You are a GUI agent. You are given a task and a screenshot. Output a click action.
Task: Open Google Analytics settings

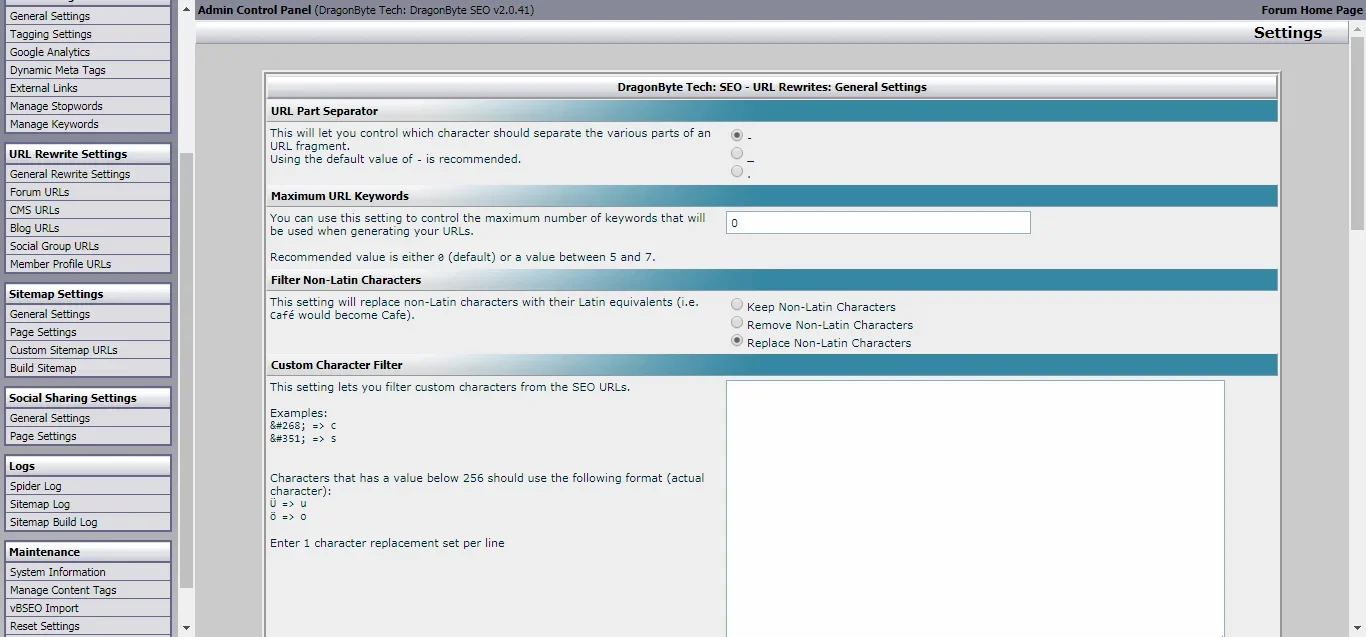(87, 52)
